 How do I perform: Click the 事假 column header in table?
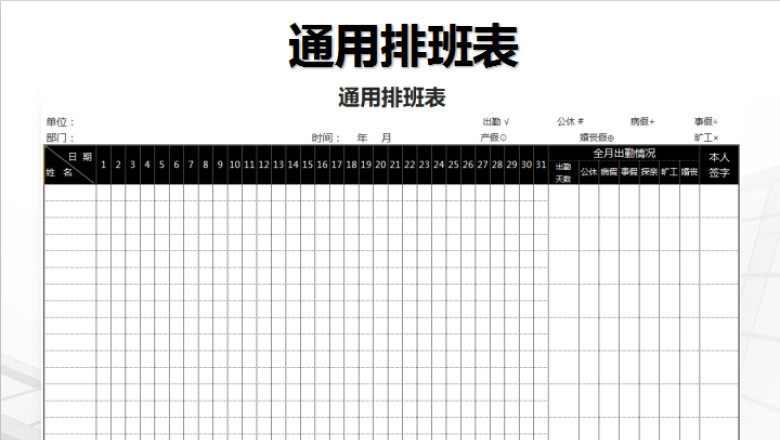pyautogui.click(x=629, y=172)
